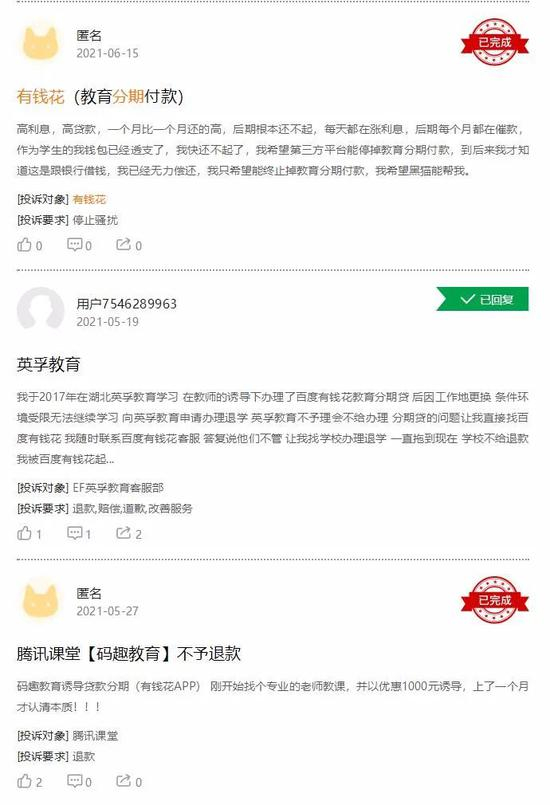Like the 有钱花 教育分期付款 complaint

29,245
